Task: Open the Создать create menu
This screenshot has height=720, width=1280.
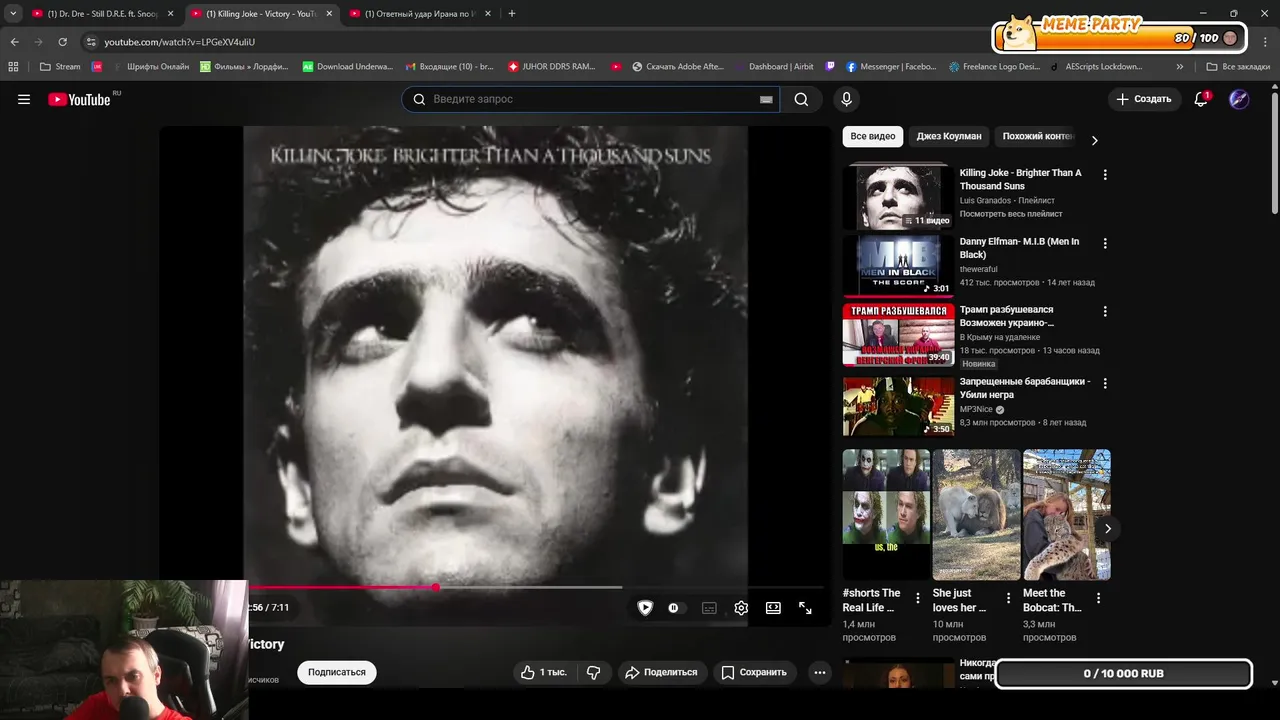Action: pos(1143,99)
